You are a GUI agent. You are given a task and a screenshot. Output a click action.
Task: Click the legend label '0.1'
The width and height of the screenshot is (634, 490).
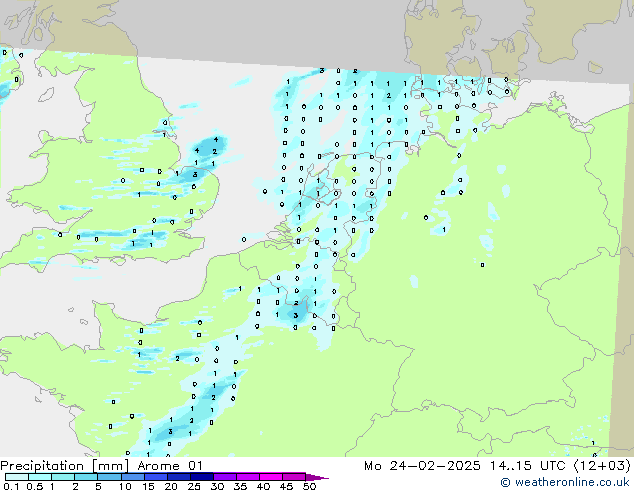tap(11, 486)
